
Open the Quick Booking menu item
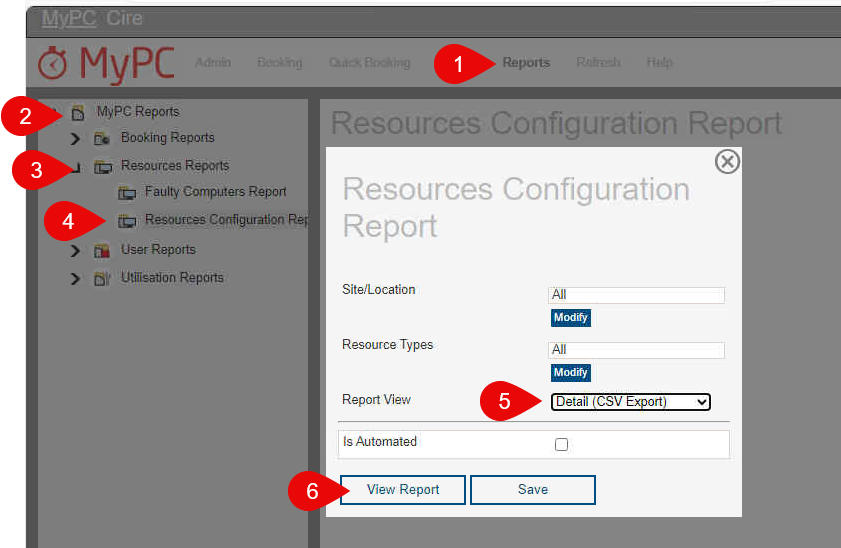[x=369, y=62]
